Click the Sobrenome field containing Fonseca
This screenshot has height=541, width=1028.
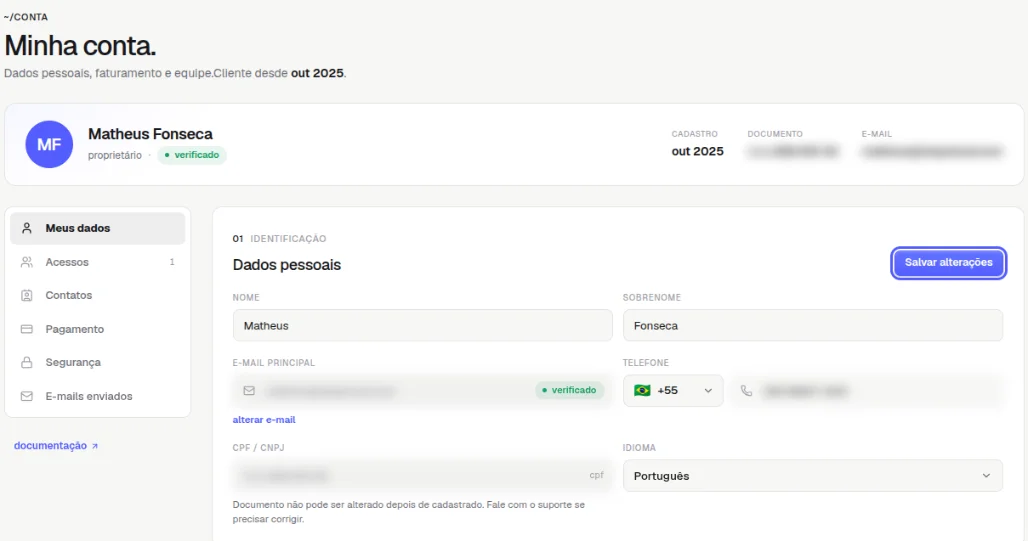[x=812, y=325]
